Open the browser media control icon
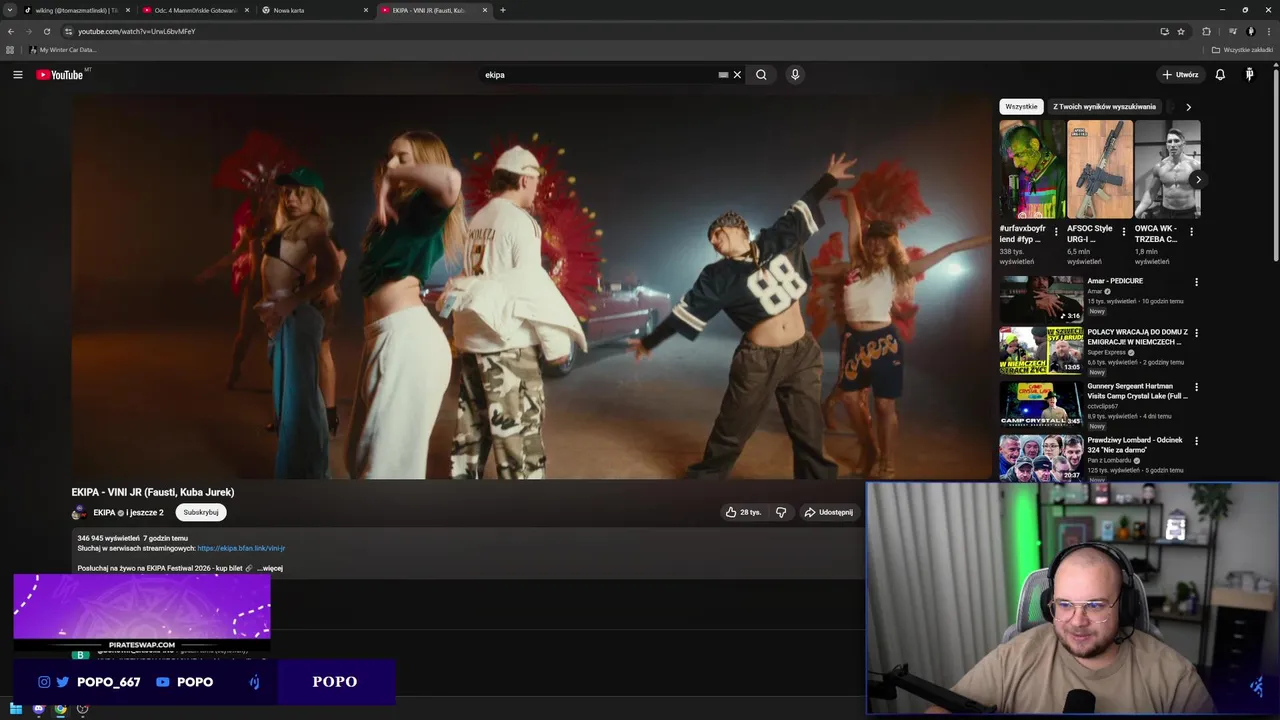The width and height of the screenshot is (1280, 720). (x=1233, y=31)
